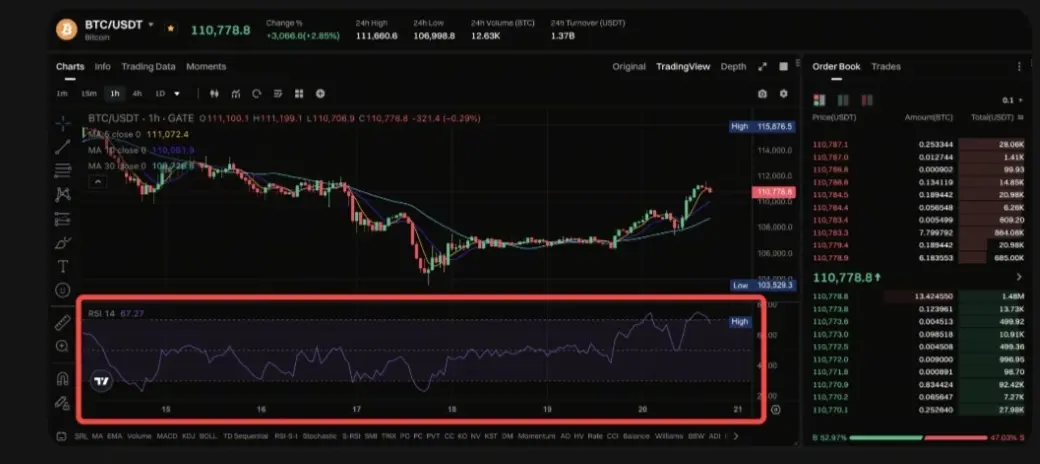This screenshot has height=464, width=1040.
Task: Select the trend line drawing tool
Action: click(63, 146)
